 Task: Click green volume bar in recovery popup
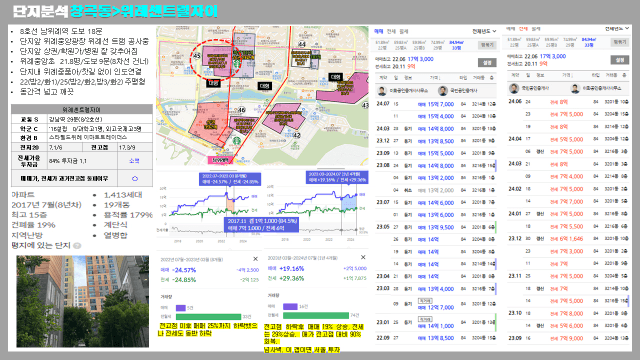pos(316,316)
